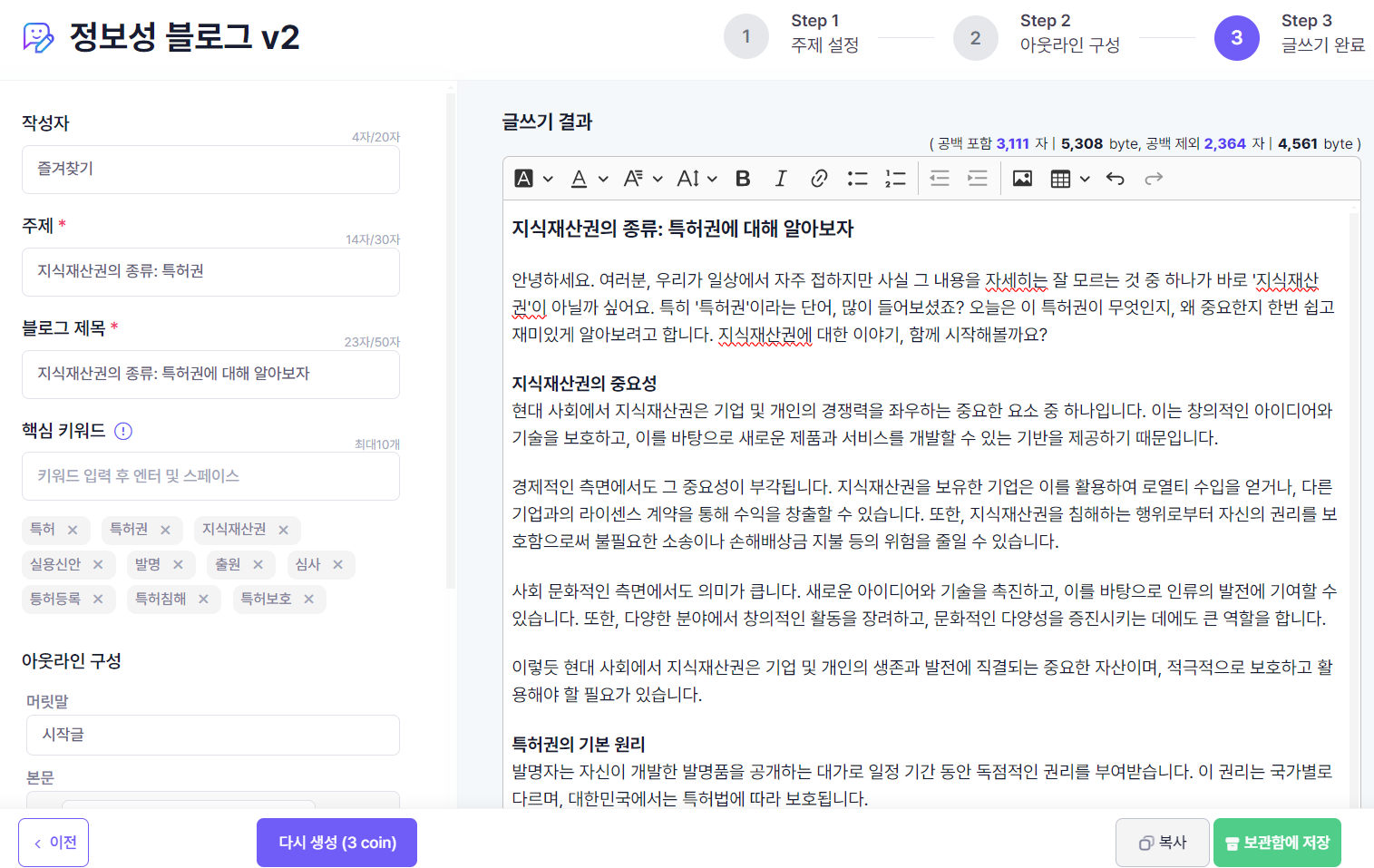Insert a hyperlink using the link icon
1374x868 pixels.
coord(819,178)
